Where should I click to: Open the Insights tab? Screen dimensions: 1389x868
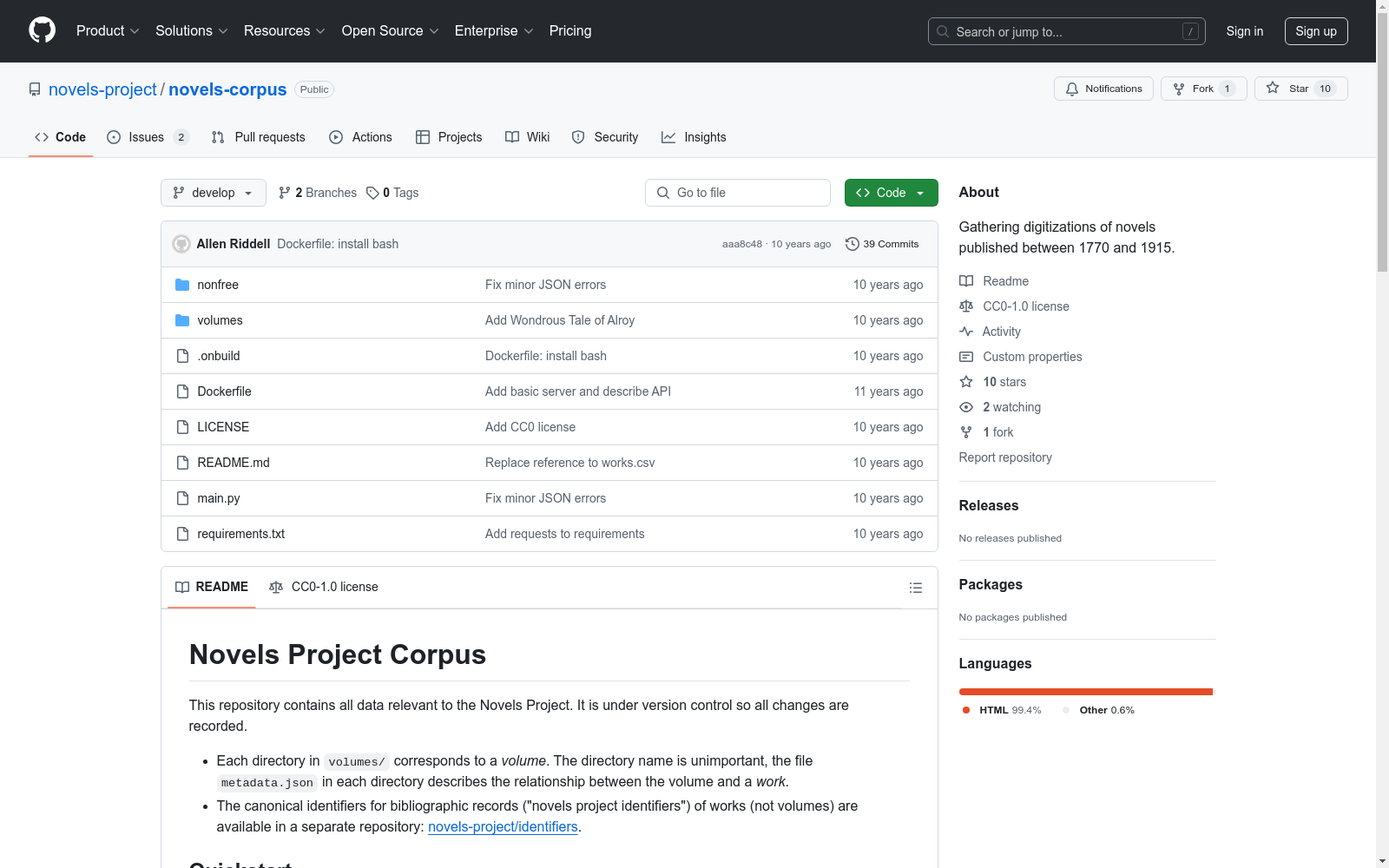click(694, 137)
